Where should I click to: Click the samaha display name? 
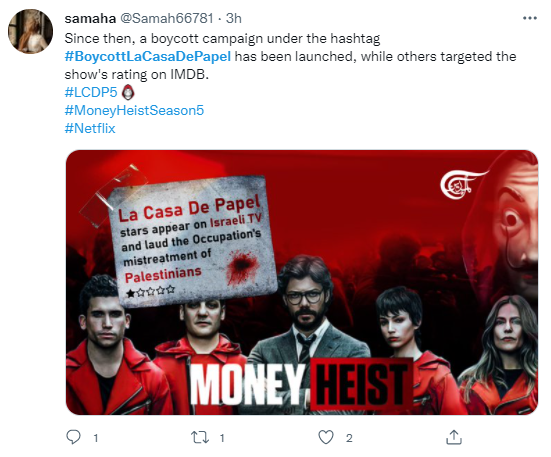pyautogui.click(x=90, y=18)
